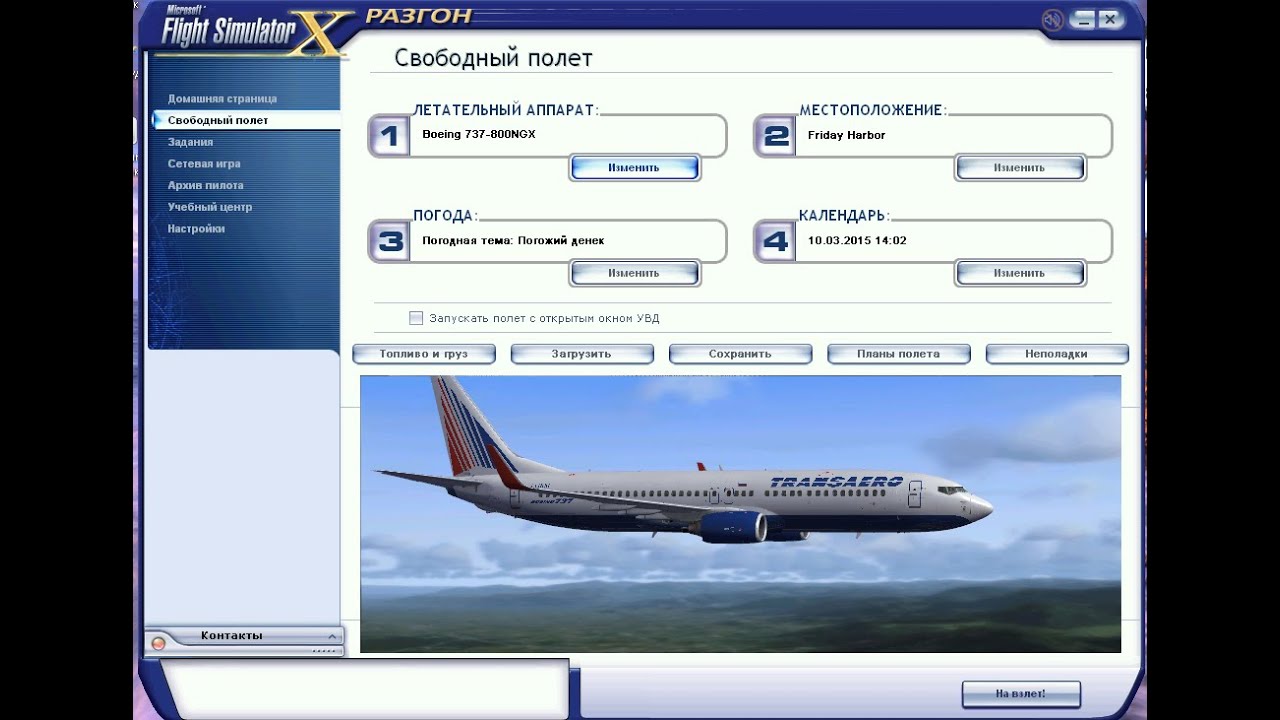Click the number 1 aircraft step icon
Image resolution: width=1280 pixels, height=720 pixels.
[x=390, y=136]
